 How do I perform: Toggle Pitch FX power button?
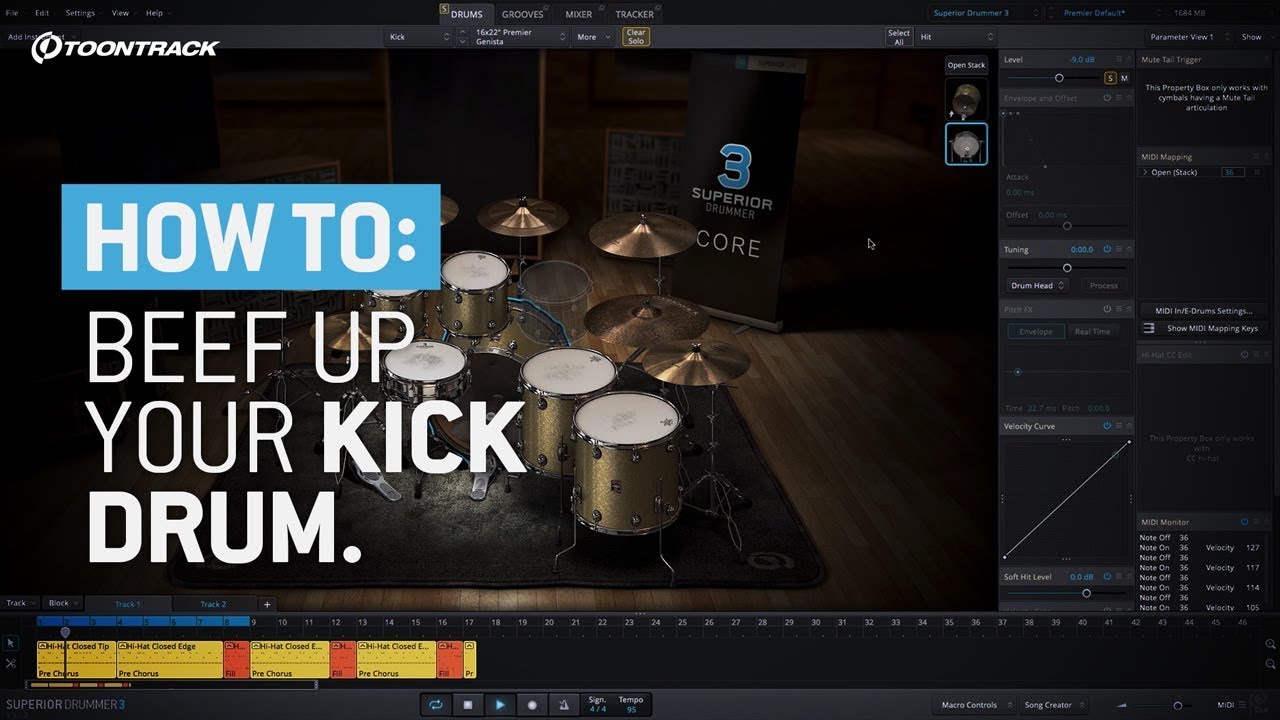coord(1107,310)
